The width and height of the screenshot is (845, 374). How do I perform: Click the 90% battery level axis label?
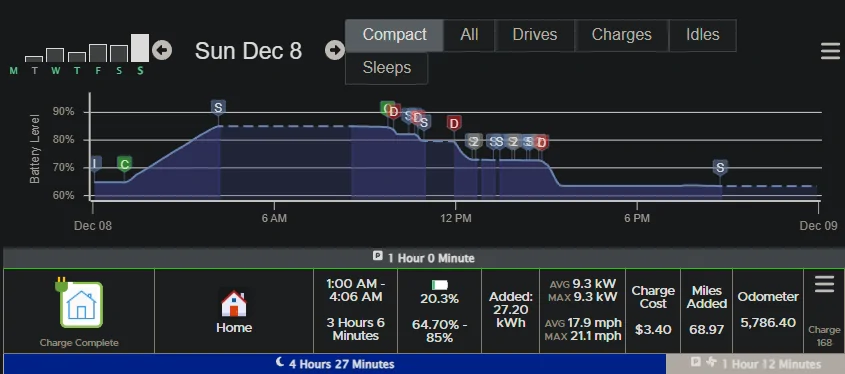click(x=63, y=112)
